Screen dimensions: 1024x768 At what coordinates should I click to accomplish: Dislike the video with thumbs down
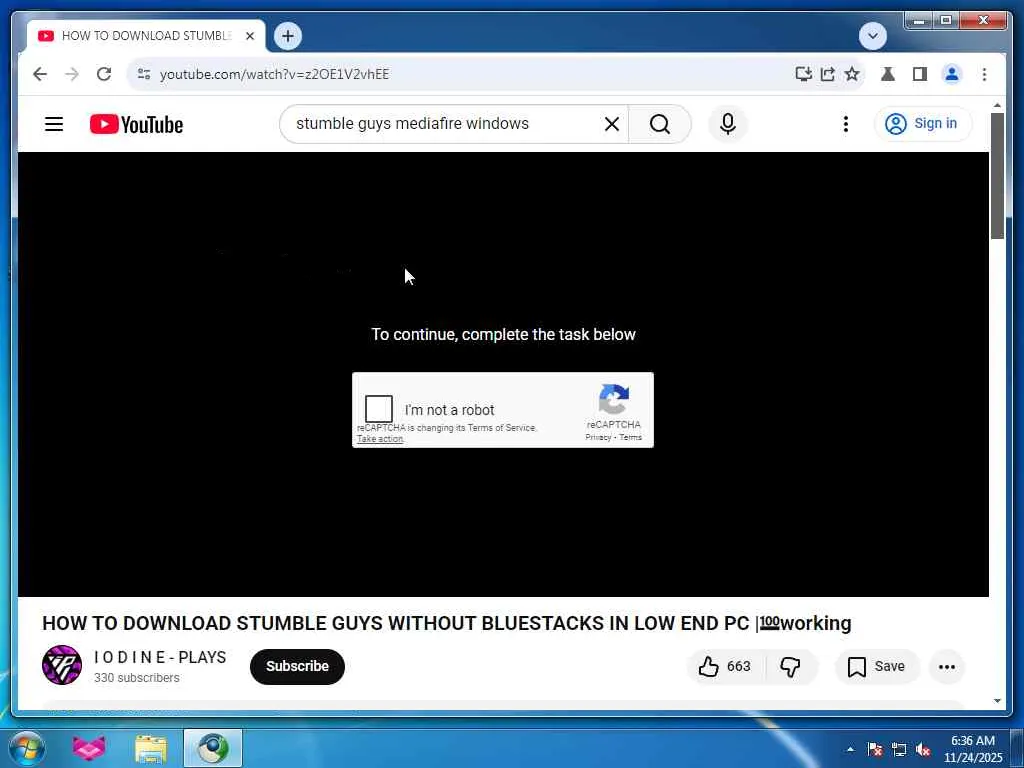pos(790,666)
